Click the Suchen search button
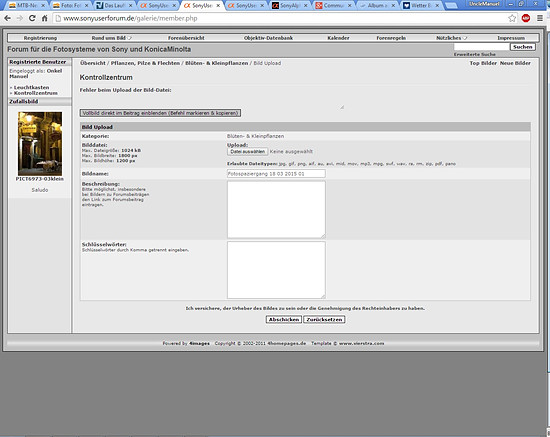 (523, 47)
